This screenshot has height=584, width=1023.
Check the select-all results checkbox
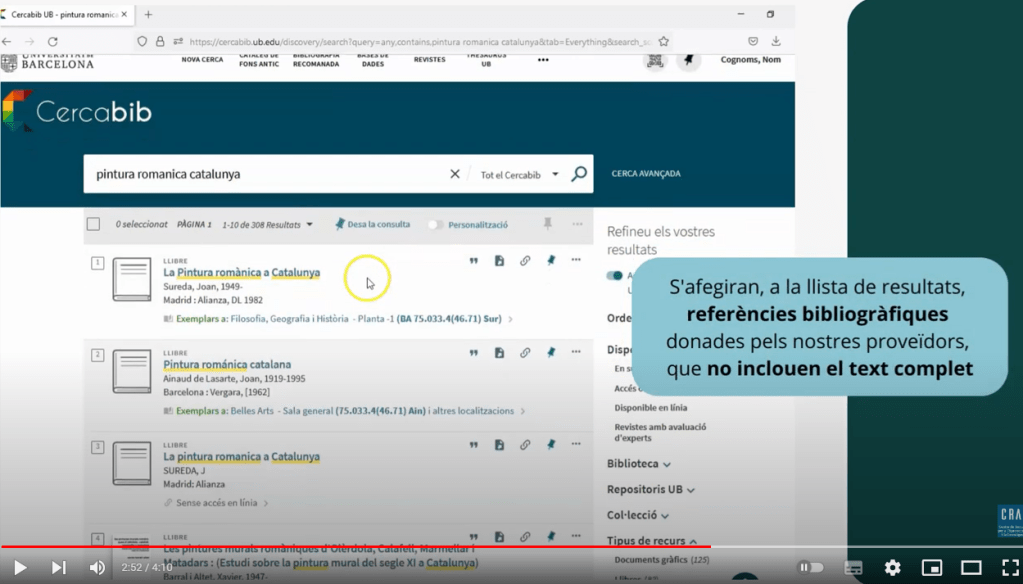[93, 225]
